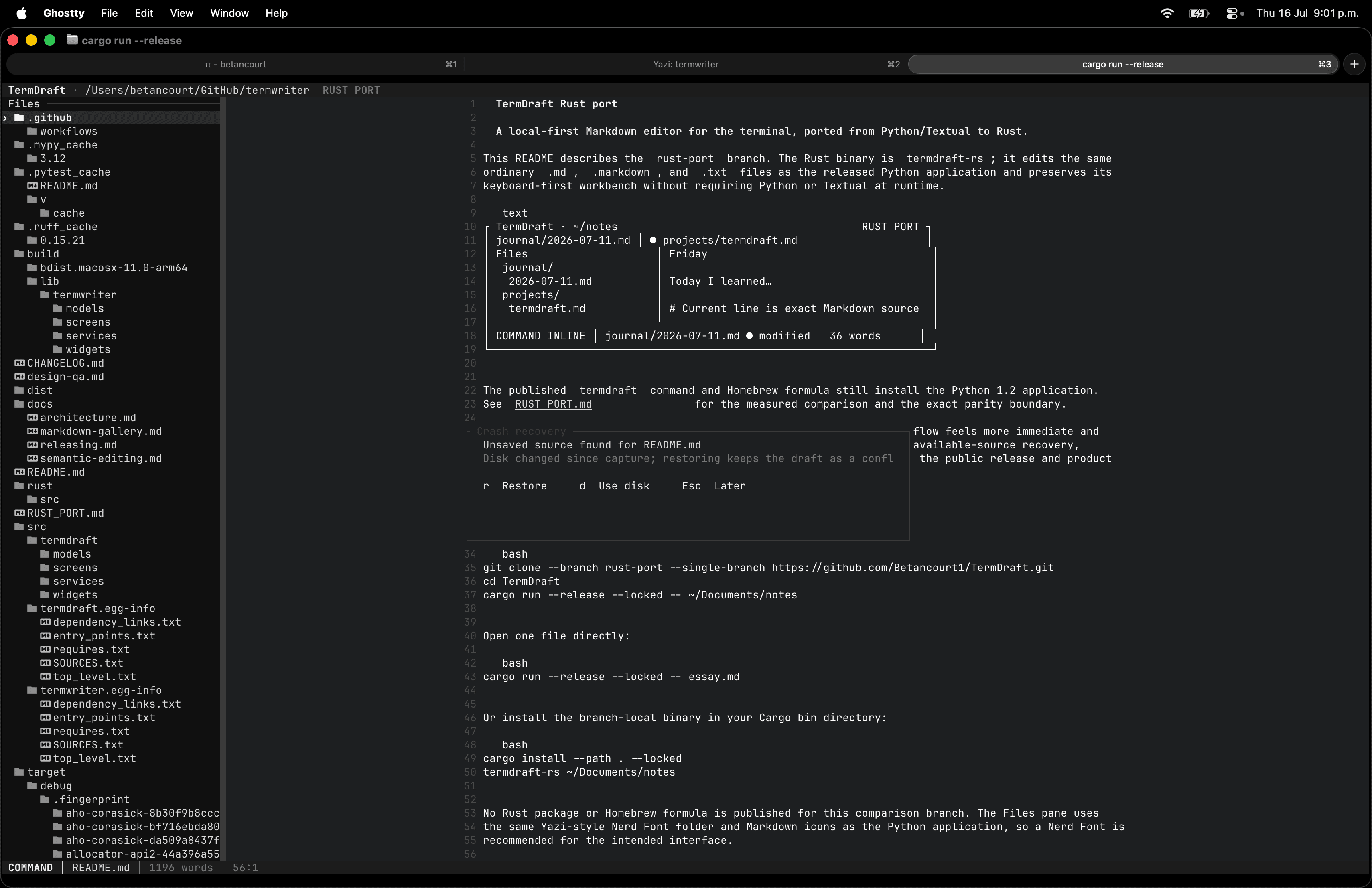Click the folder icon beside termdraft.egg-info

pos(32,608)
